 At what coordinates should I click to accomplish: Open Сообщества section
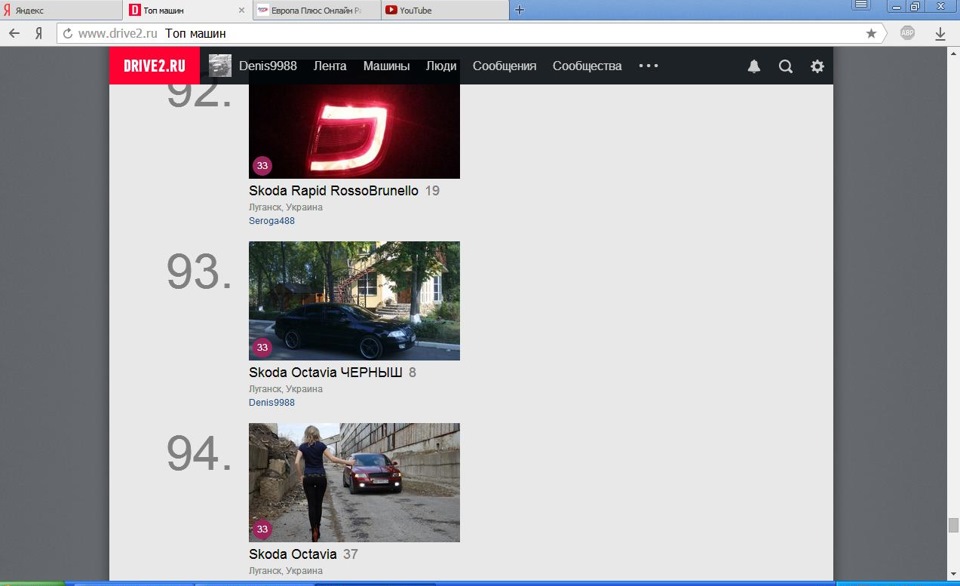coord(587,66)
